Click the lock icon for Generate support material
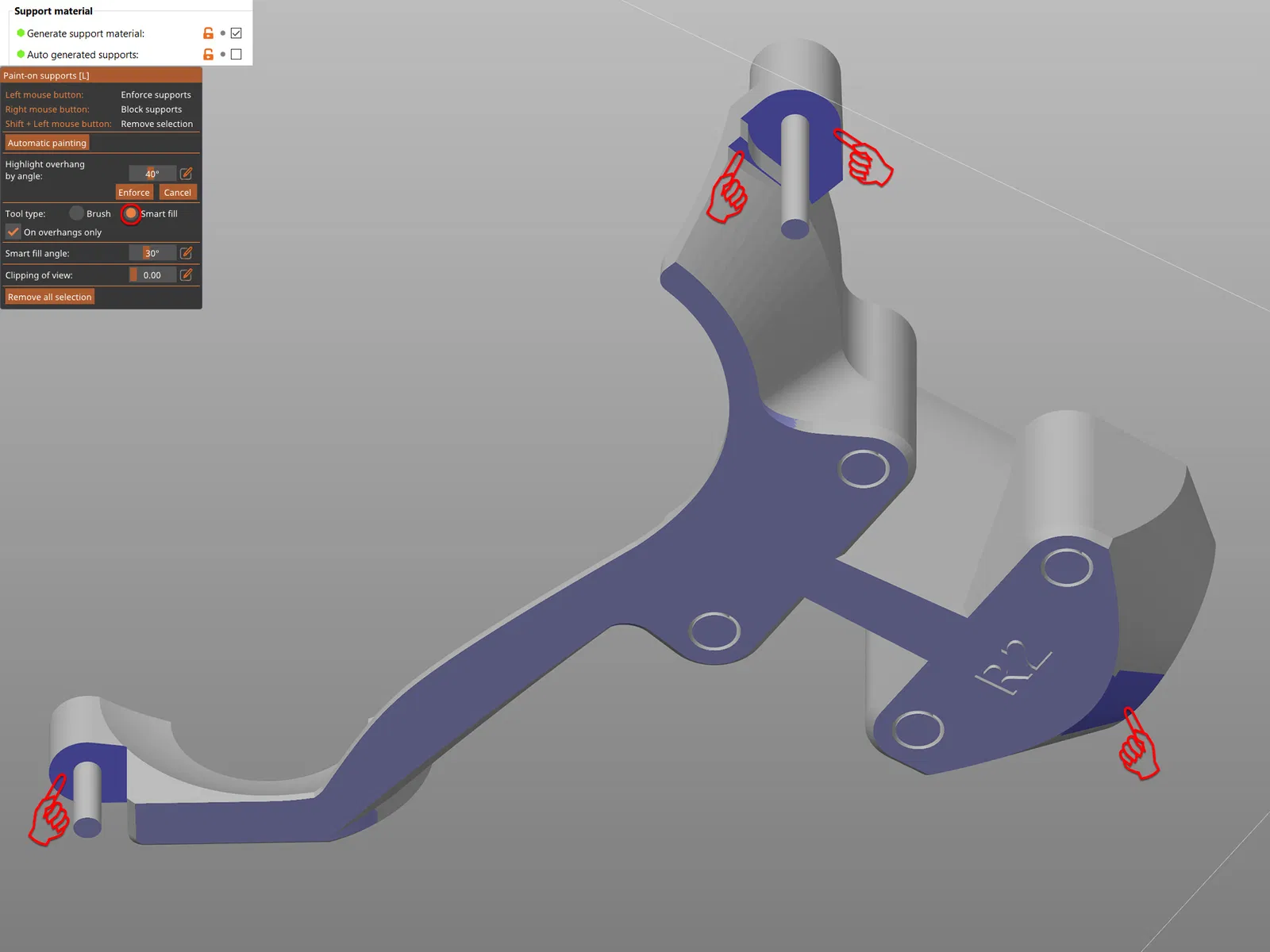The image size is (1270, 952). [x=208, y=33]
